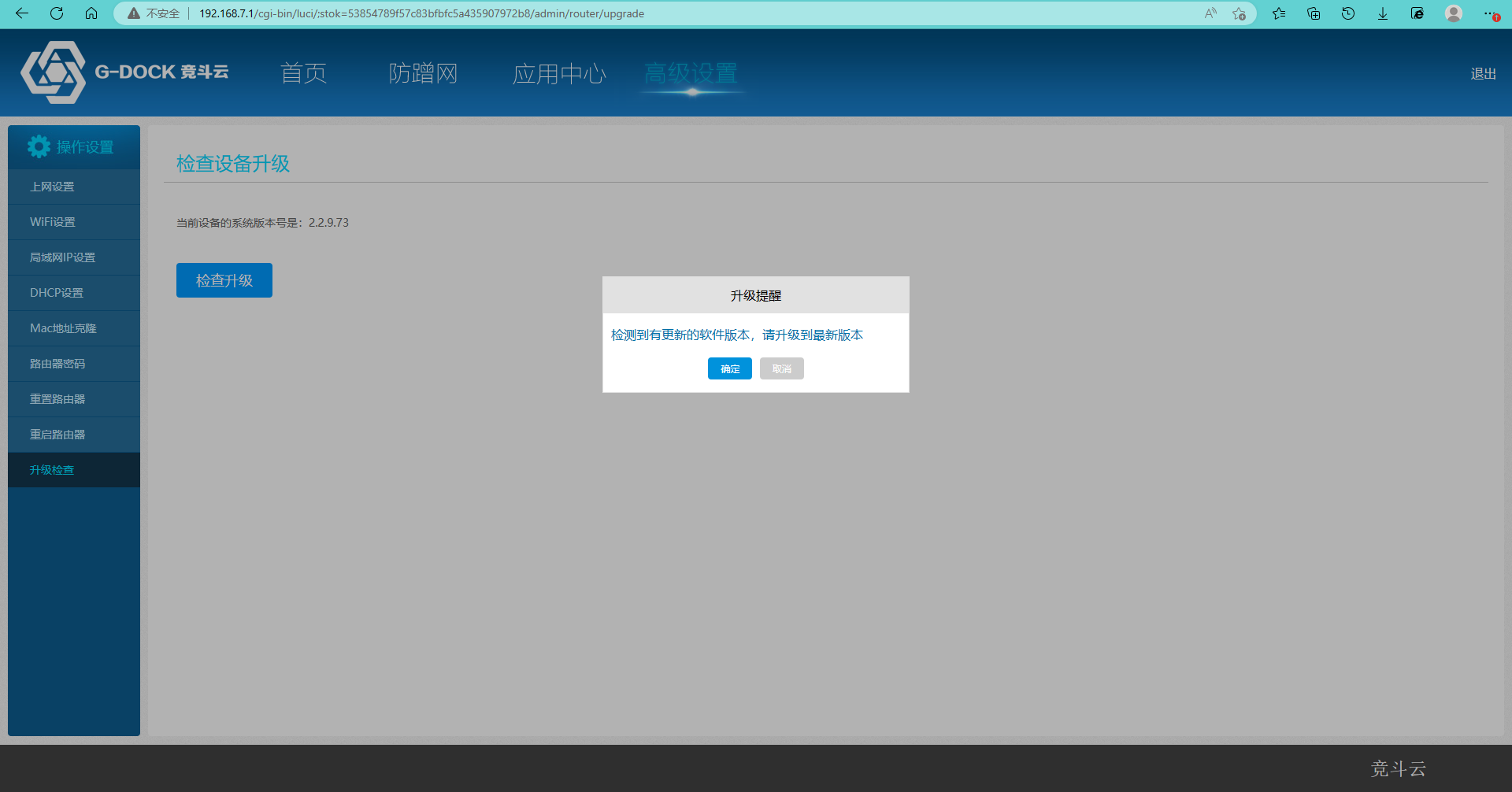The height and width of the screenshot is (792, 1512).
Task: Open the not-secure warning icon in address bar
Action: 134,13
